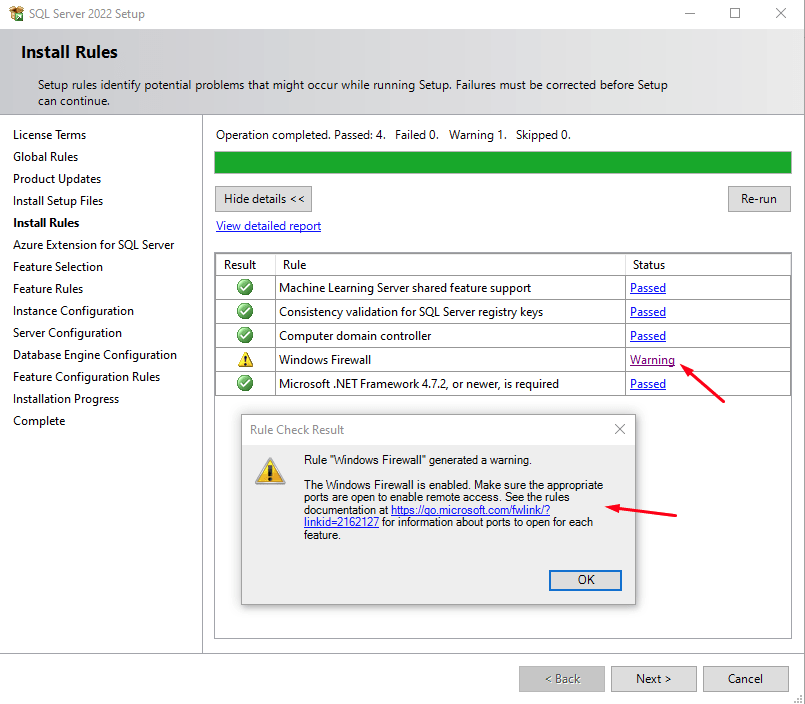Click 'Computer domain controller' rule text

pyautogui.click(x=355, y=336)
